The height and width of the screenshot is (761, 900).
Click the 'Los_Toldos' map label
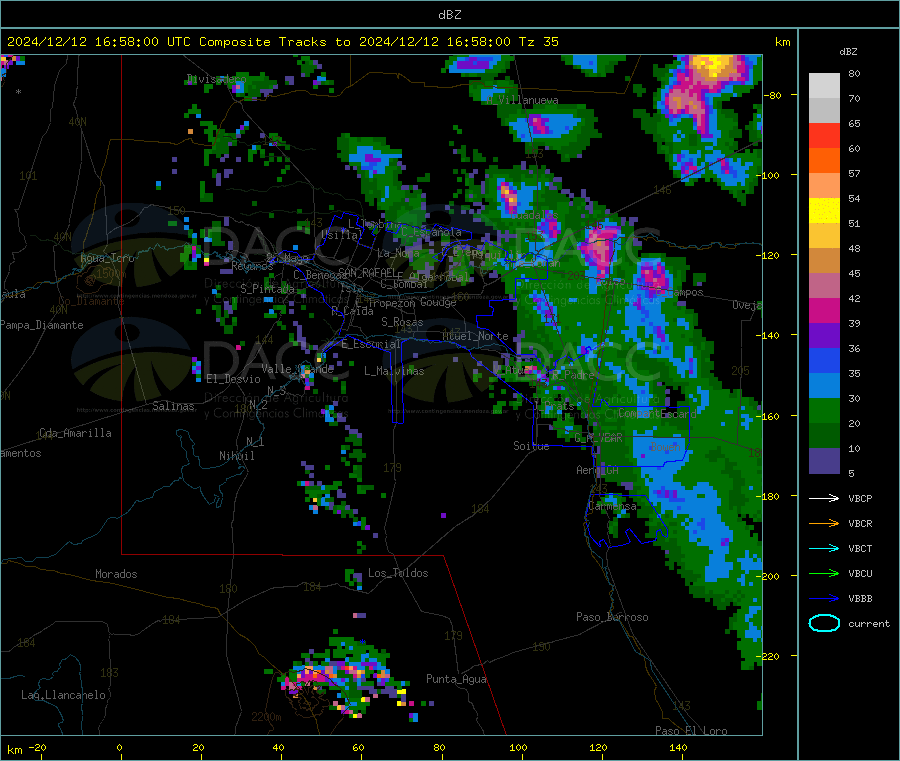[x=398, y=573]
